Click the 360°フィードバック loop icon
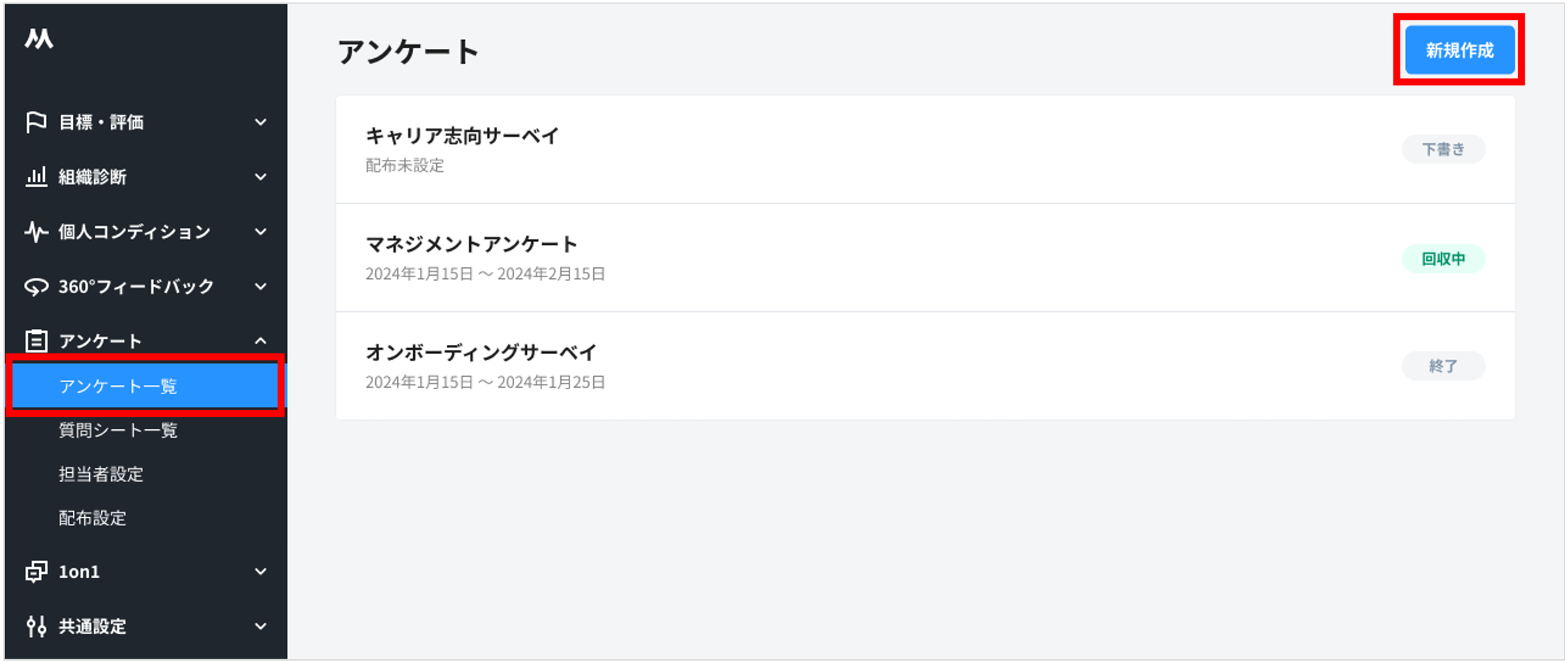 click(36, 286)
